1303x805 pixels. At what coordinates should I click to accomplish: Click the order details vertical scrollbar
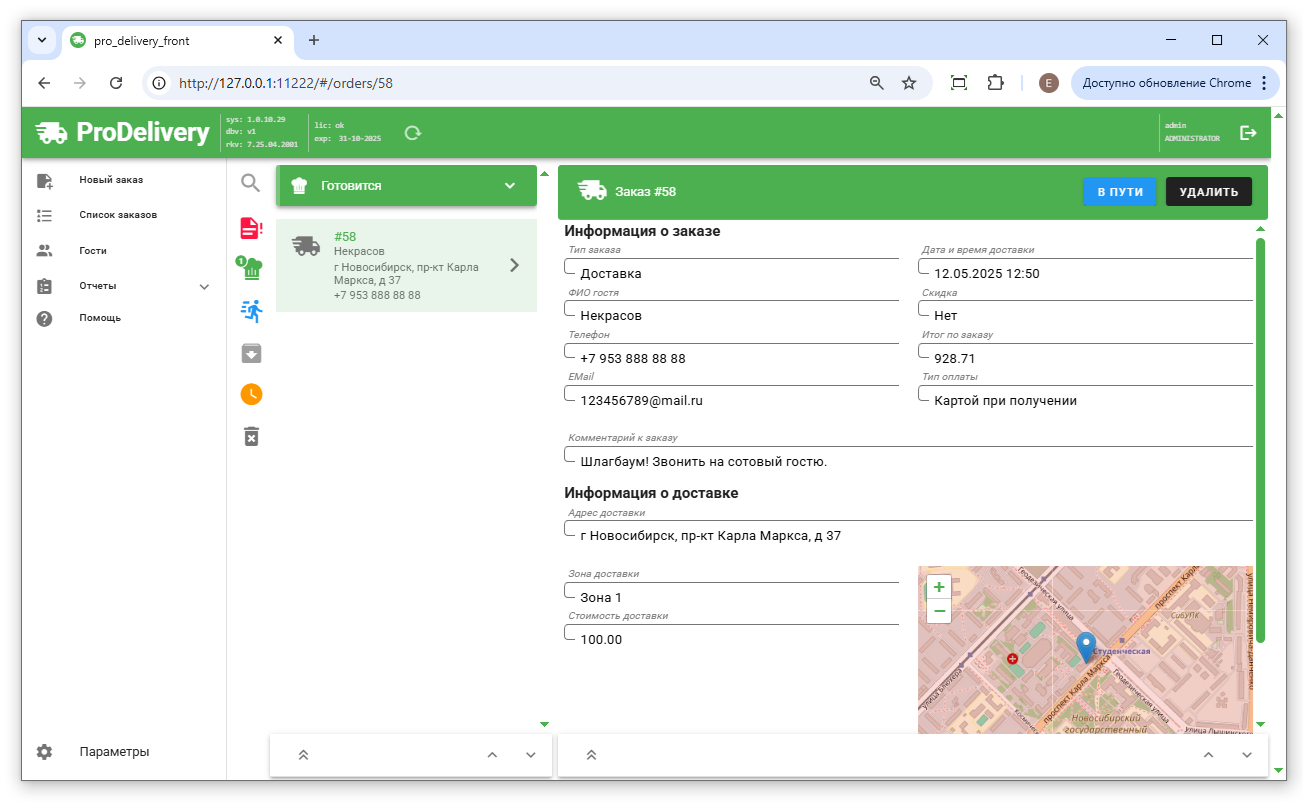1260,440
